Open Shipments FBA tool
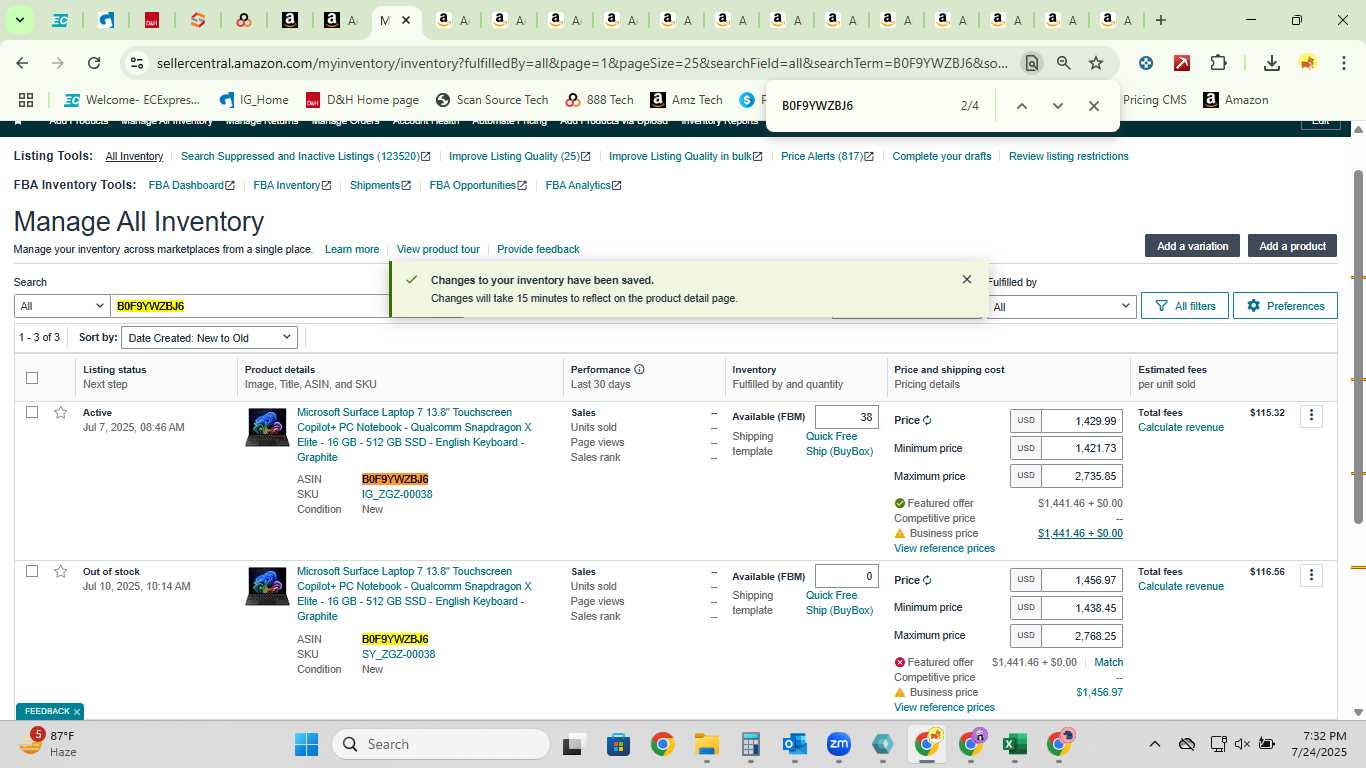The width and height of the screenshot is (1366, 768). (380, 185)
